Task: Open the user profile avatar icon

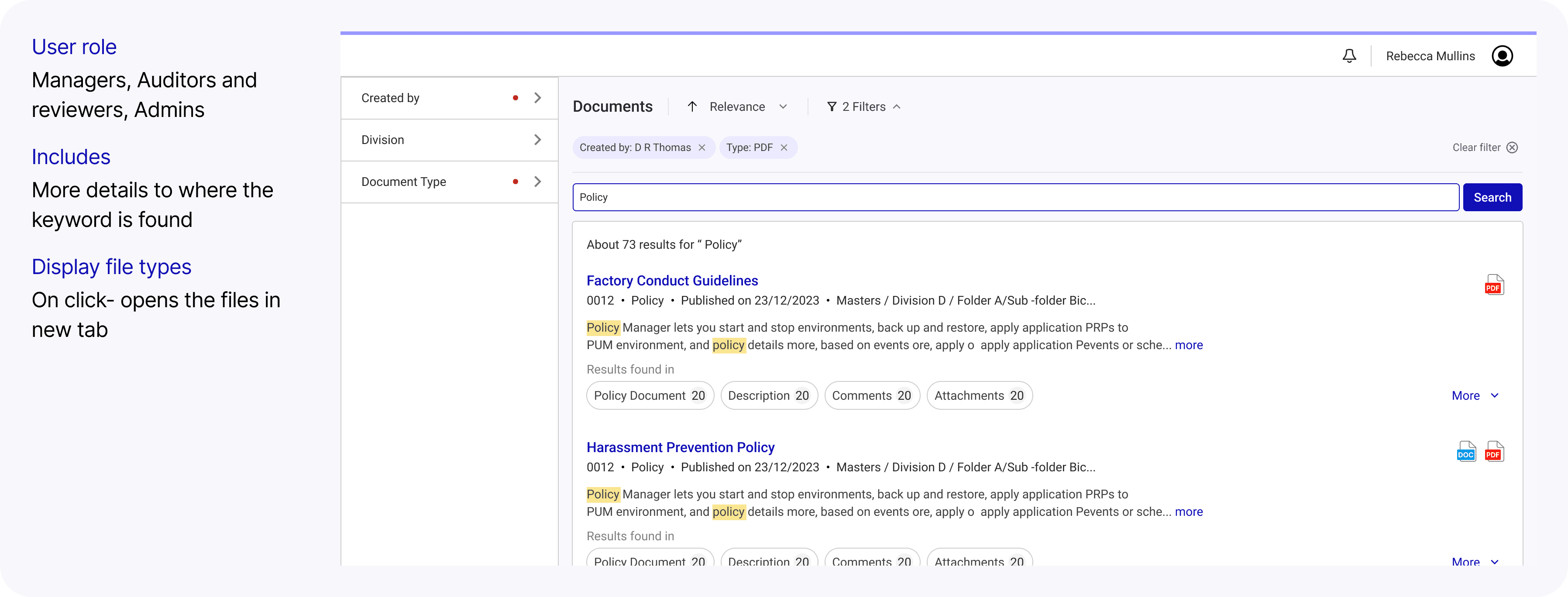Action: [x=1502, y=56]
